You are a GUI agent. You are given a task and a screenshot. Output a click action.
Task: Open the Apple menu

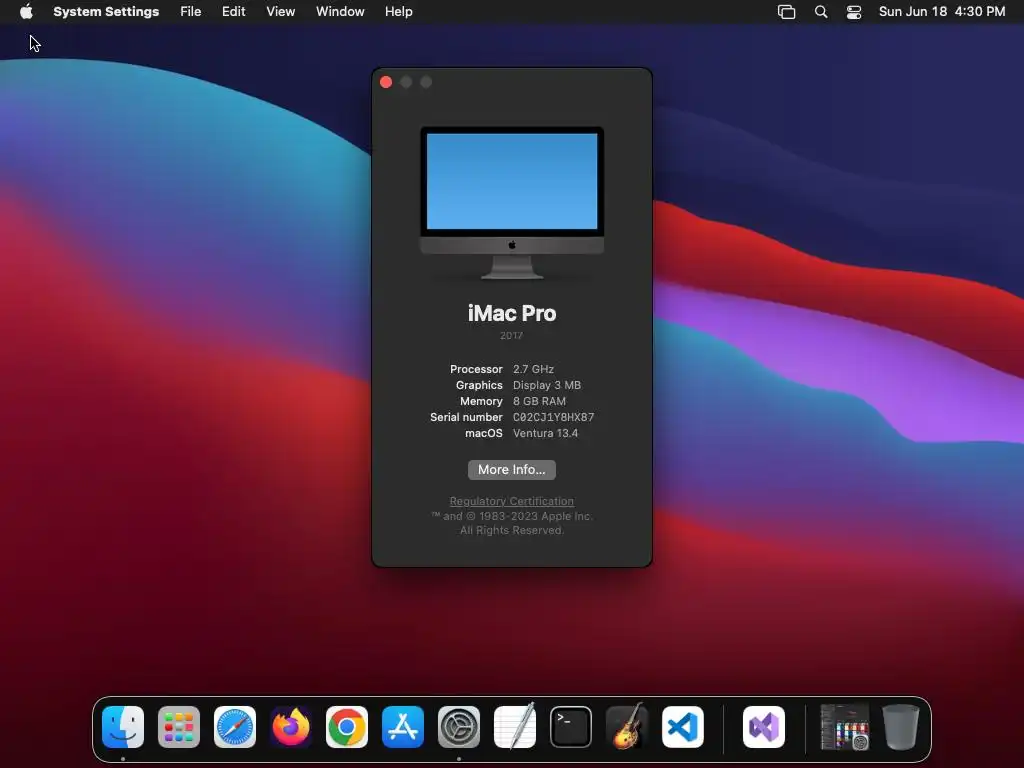pos(26,12)
